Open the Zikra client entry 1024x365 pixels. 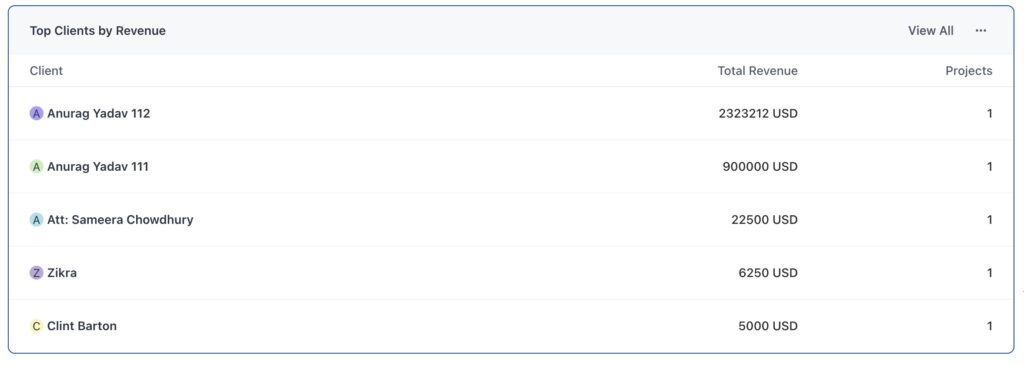point(62,273)
